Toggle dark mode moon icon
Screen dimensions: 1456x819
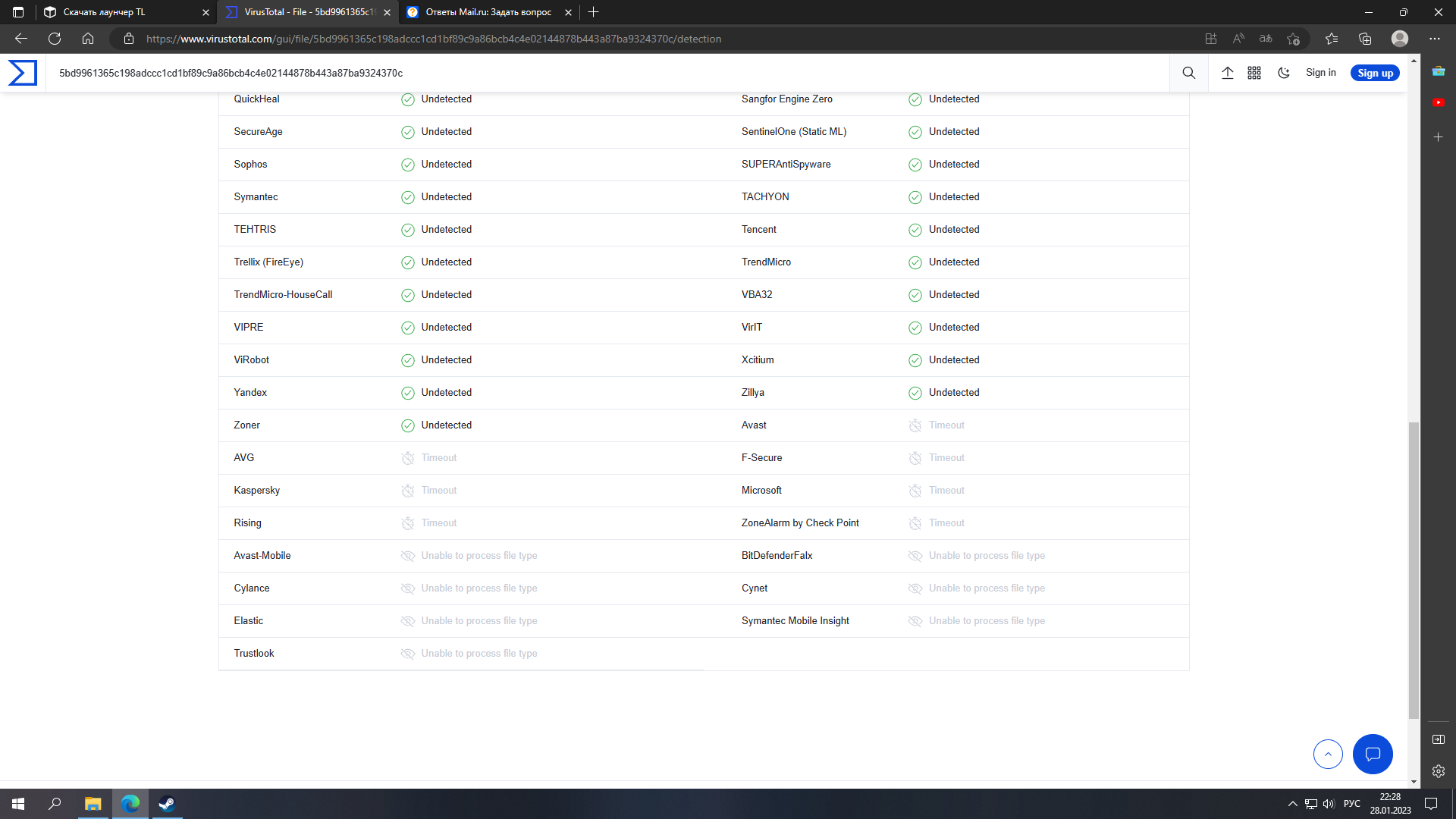pos(1284,73)
